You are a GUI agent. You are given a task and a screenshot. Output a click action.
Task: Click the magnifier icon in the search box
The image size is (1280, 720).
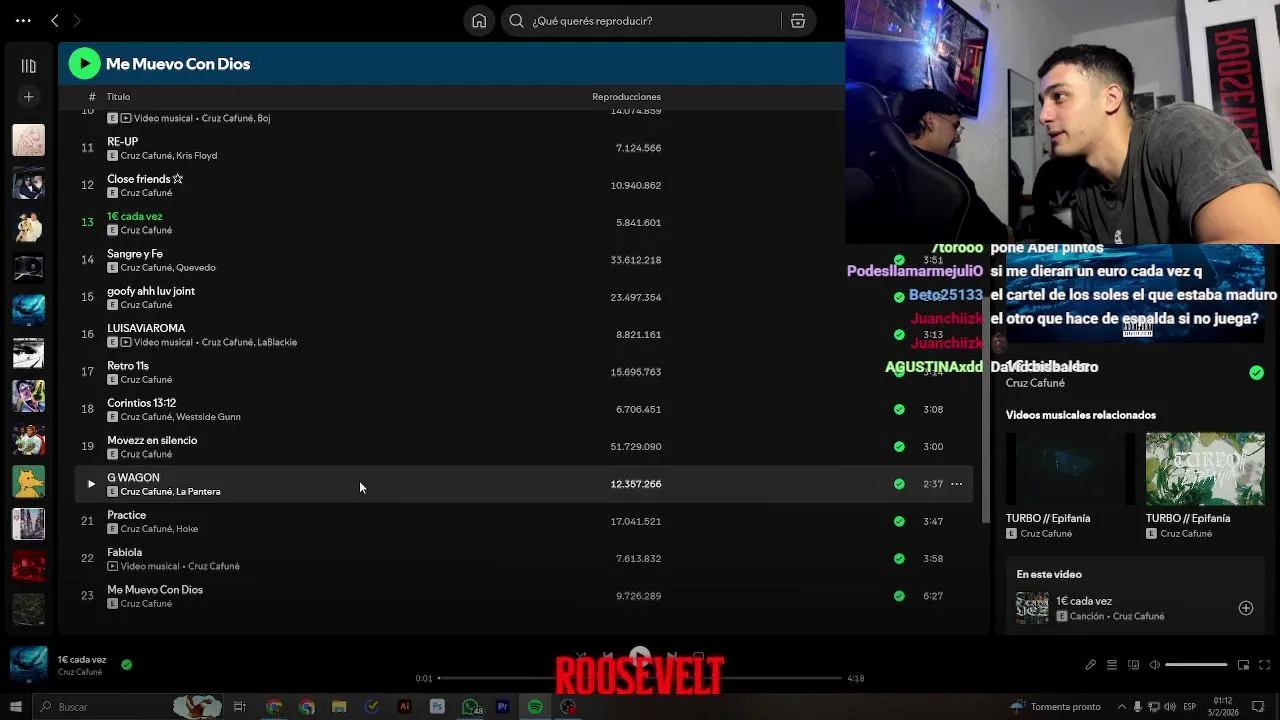click(516, 21)
